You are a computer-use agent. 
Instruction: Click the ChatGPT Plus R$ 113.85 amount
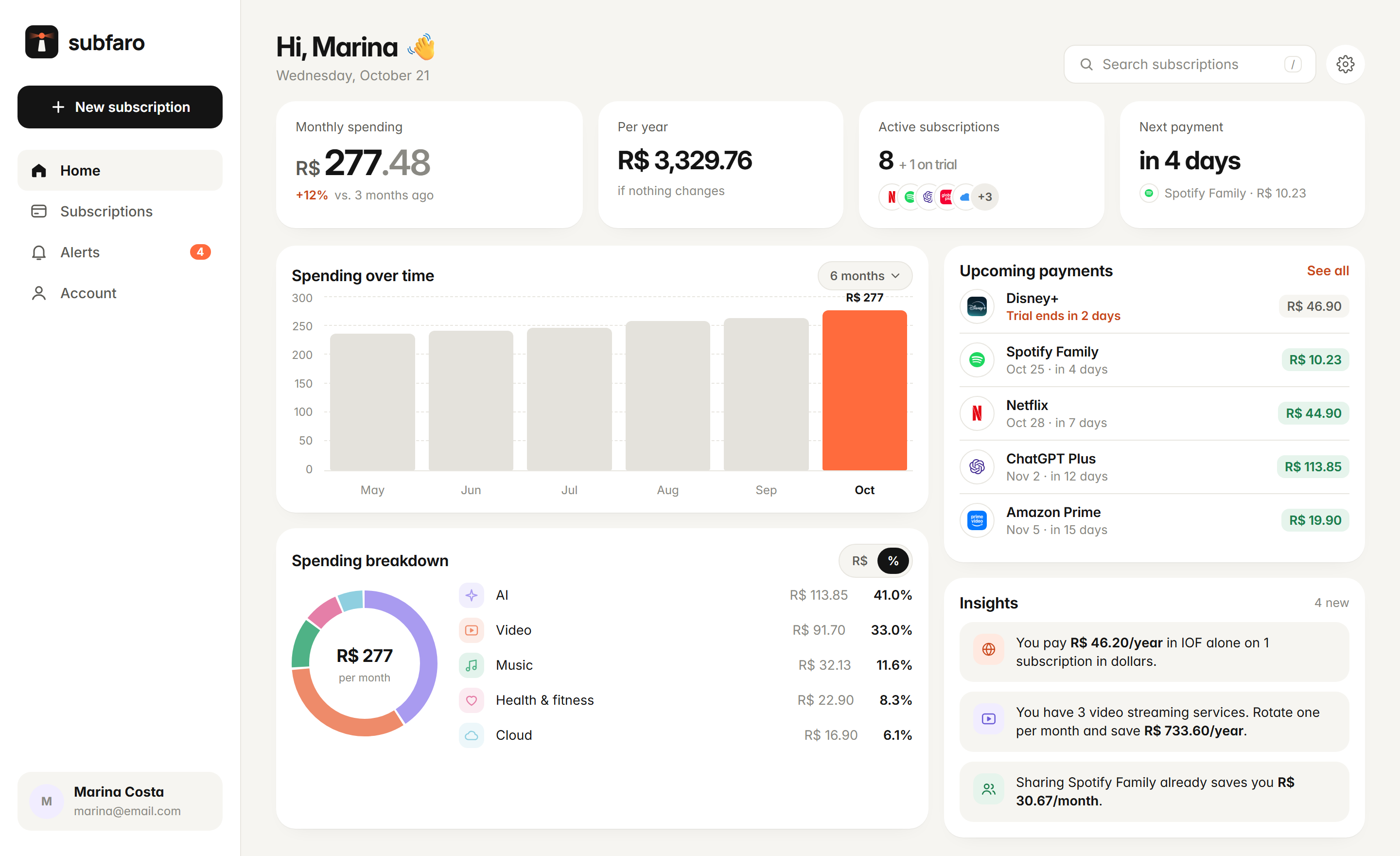[x=1312, y=466]
